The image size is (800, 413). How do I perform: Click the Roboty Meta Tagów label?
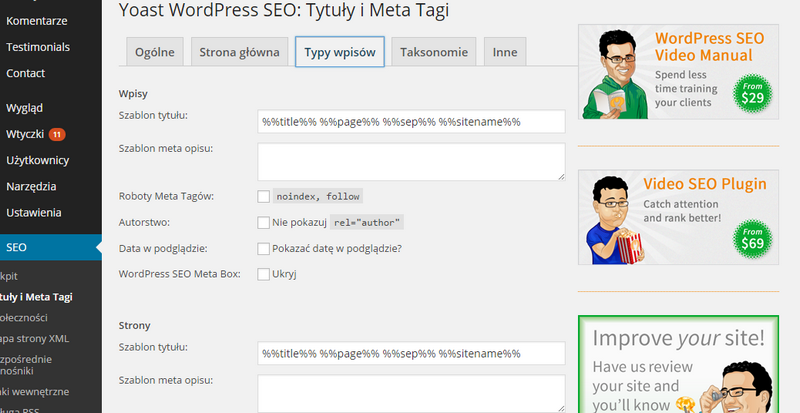pyautogui.click(x=166, y=197)
